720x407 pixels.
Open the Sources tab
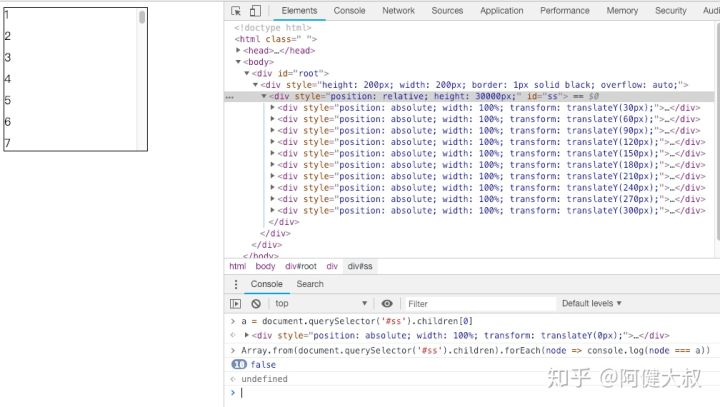447,11
